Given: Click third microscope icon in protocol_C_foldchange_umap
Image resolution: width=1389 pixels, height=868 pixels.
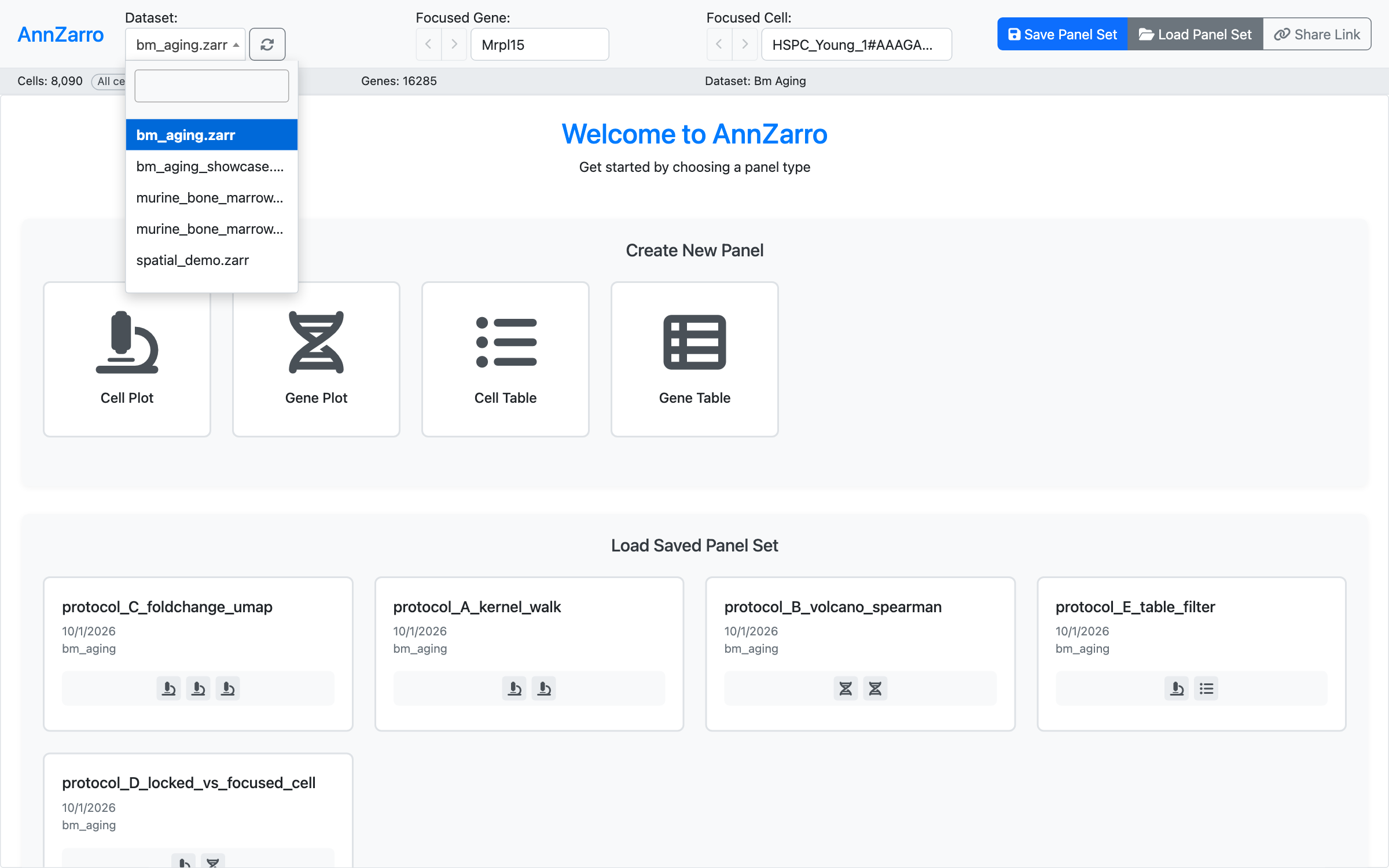Looking at the screenshot, I should click(x=228, y=689).
